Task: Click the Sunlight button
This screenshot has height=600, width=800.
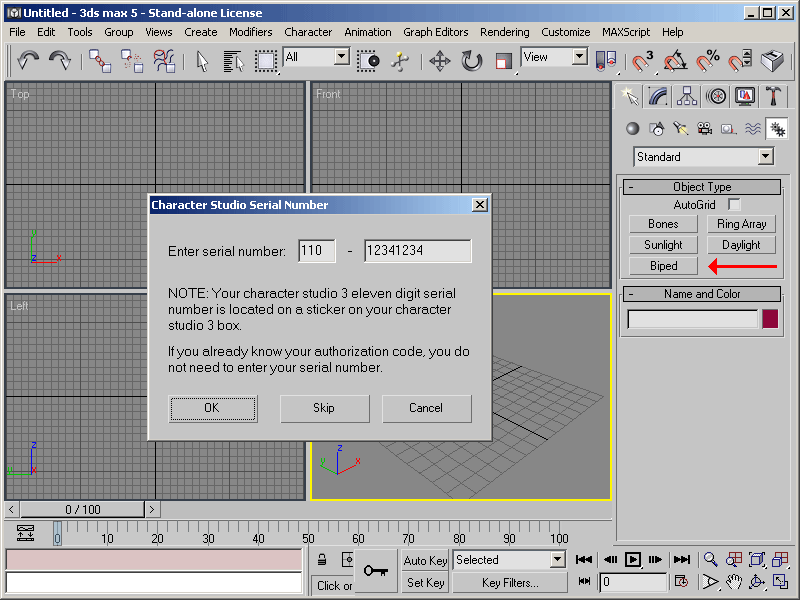Action: coord(663,245)
